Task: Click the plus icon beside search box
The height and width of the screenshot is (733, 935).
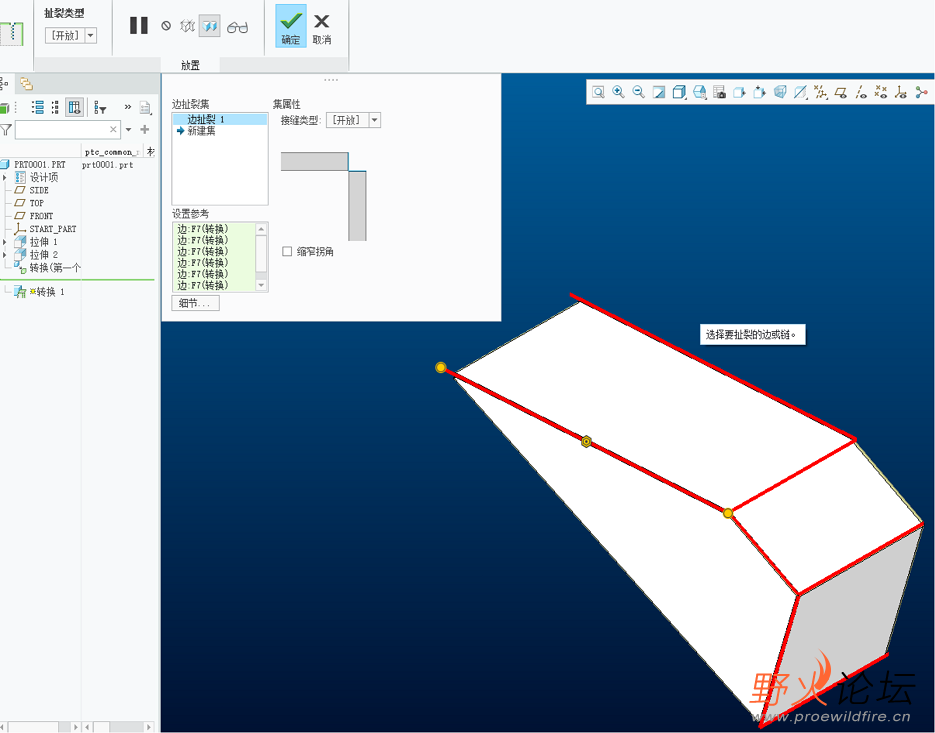Action: [x=145, y=130]
